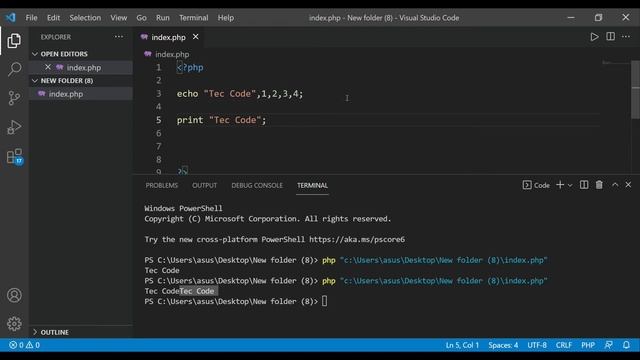
Task: Open errors and warnings status item
Action: coord(24,345)
